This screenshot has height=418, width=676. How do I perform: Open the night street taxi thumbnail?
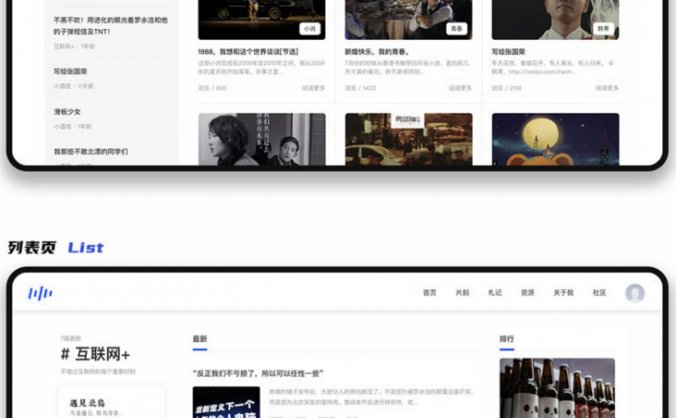tap(409, 139)
